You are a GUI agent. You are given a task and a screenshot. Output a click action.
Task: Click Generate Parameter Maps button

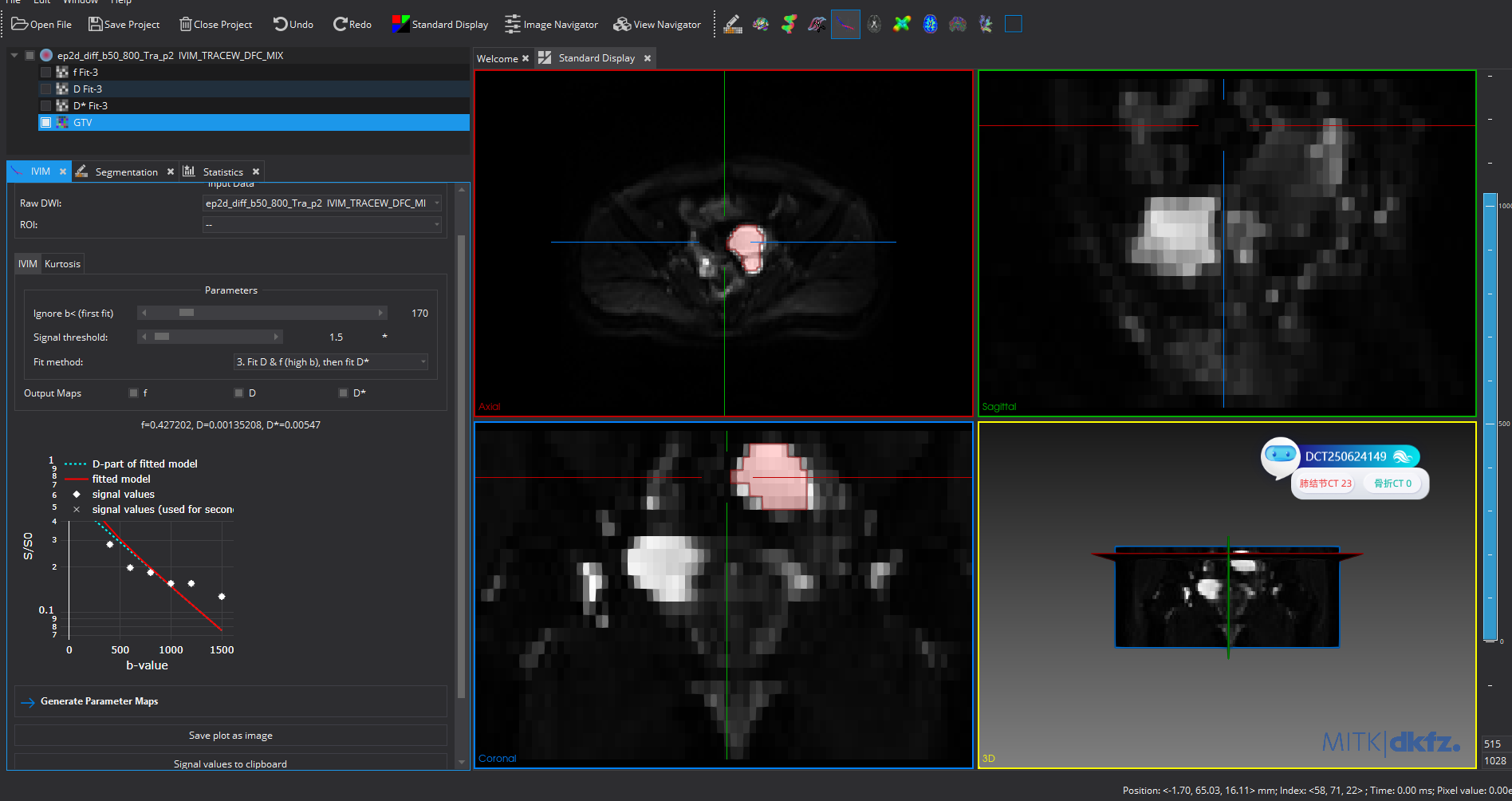[x=99, y=701]
